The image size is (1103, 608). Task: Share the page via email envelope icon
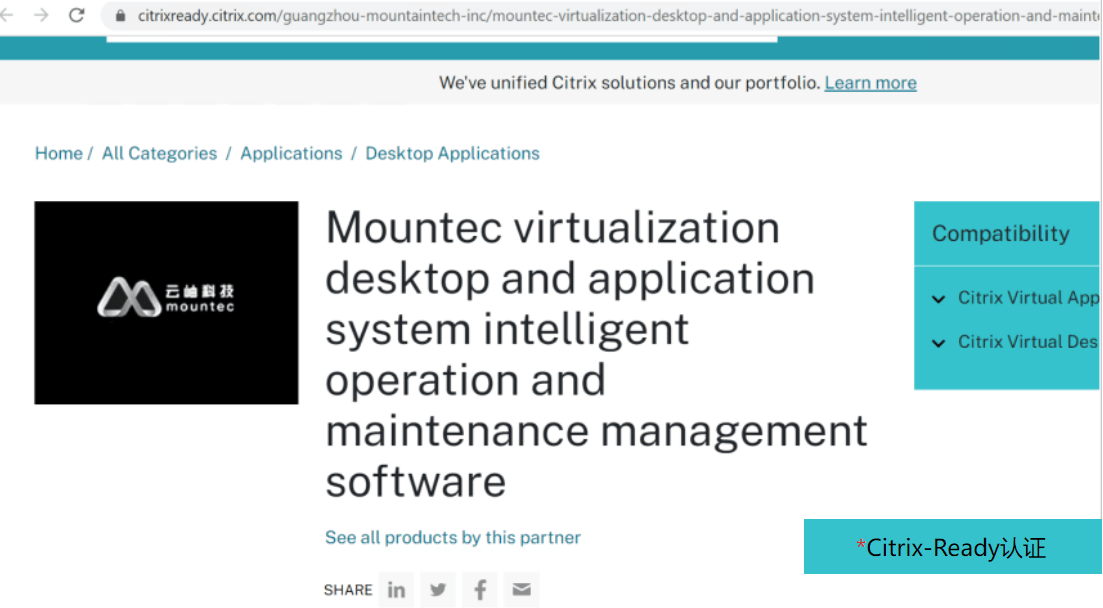tap(521, 590)
